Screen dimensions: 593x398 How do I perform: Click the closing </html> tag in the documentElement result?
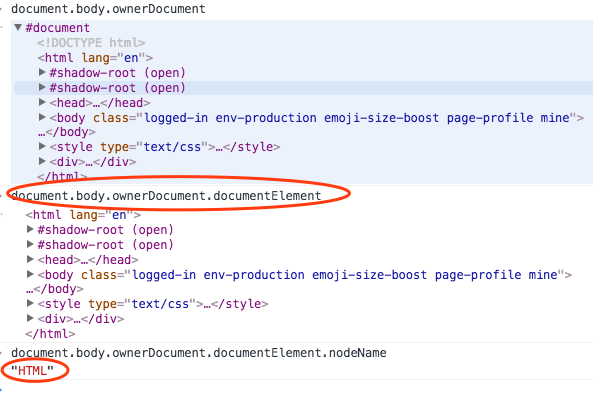point(50,334)
